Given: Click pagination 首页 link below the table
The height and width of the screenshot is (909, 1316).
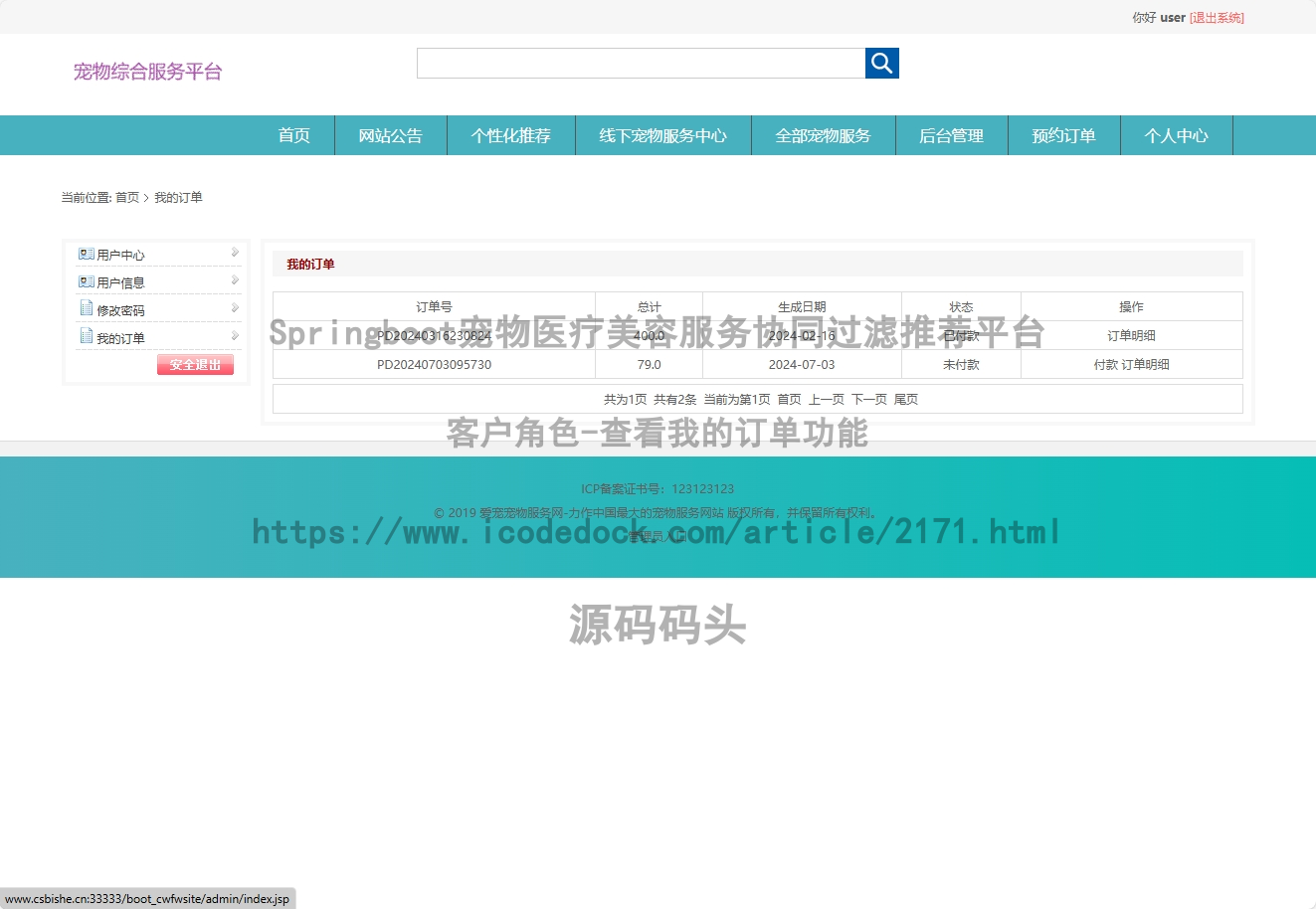Looking at the screenshot, I should coord(789,400).
